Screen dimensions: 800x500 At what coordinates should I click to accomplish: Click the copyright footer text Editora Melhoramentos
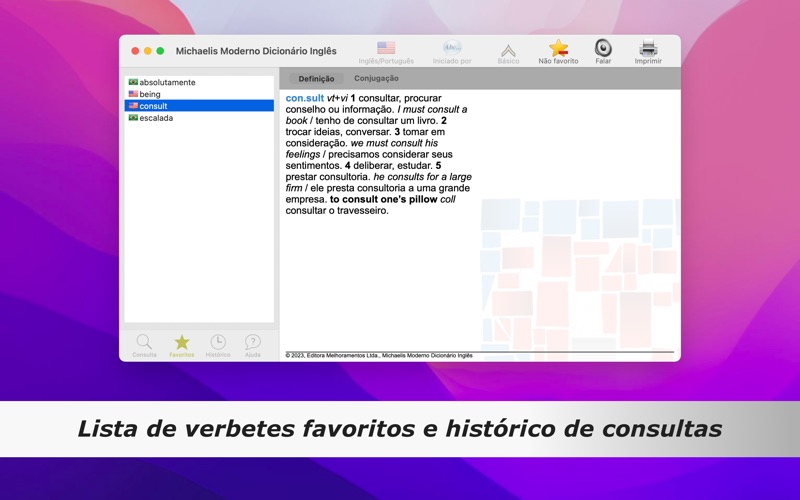coord(379,356)
